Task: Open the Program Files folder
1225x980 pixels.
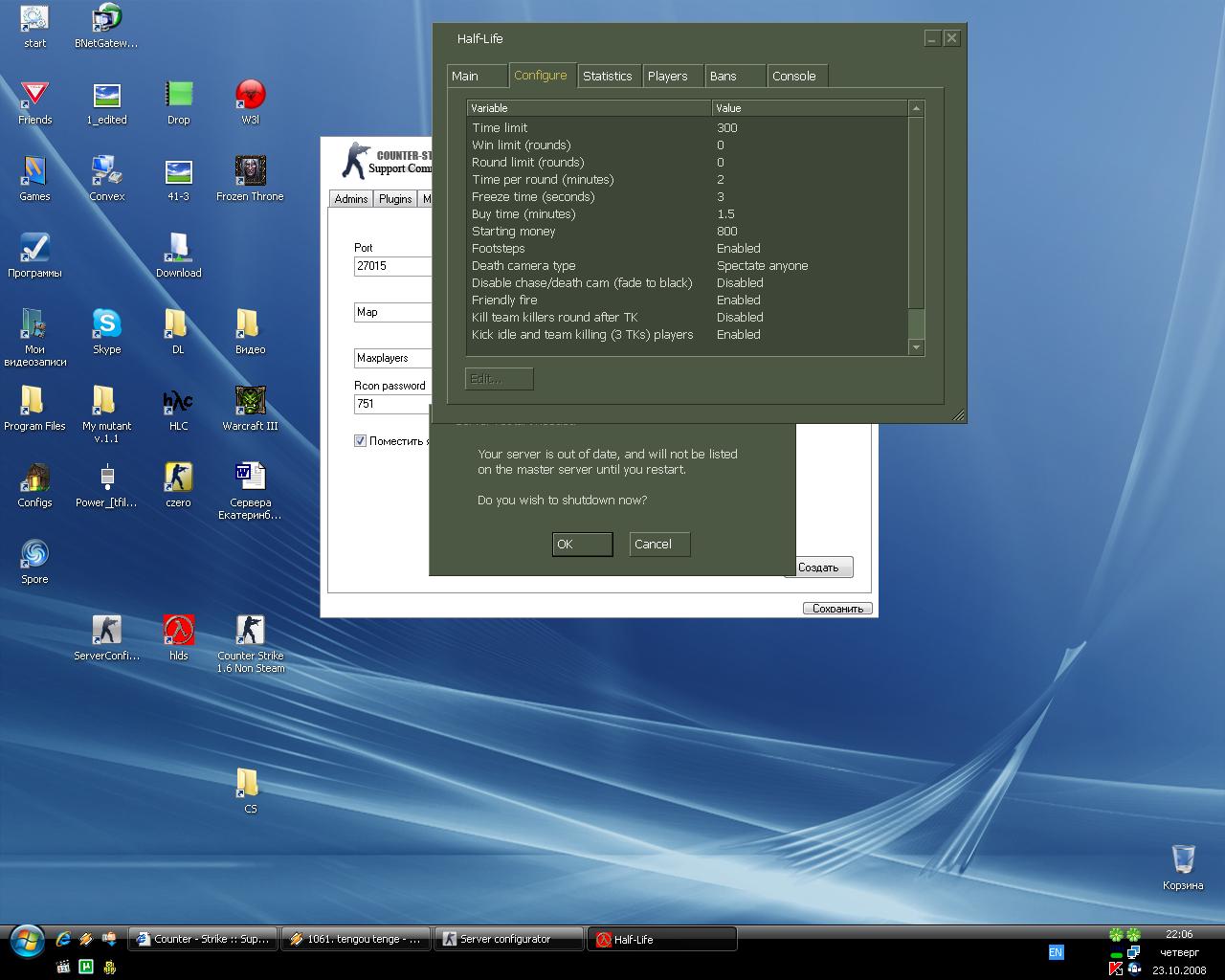Action: tap(34, 409)
